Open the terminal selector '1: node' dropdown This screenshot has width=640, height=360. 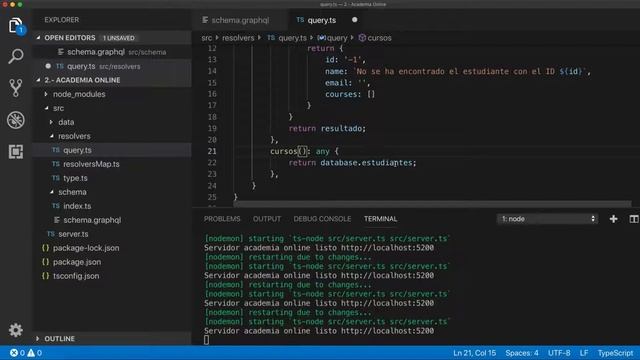coord(547,219)
